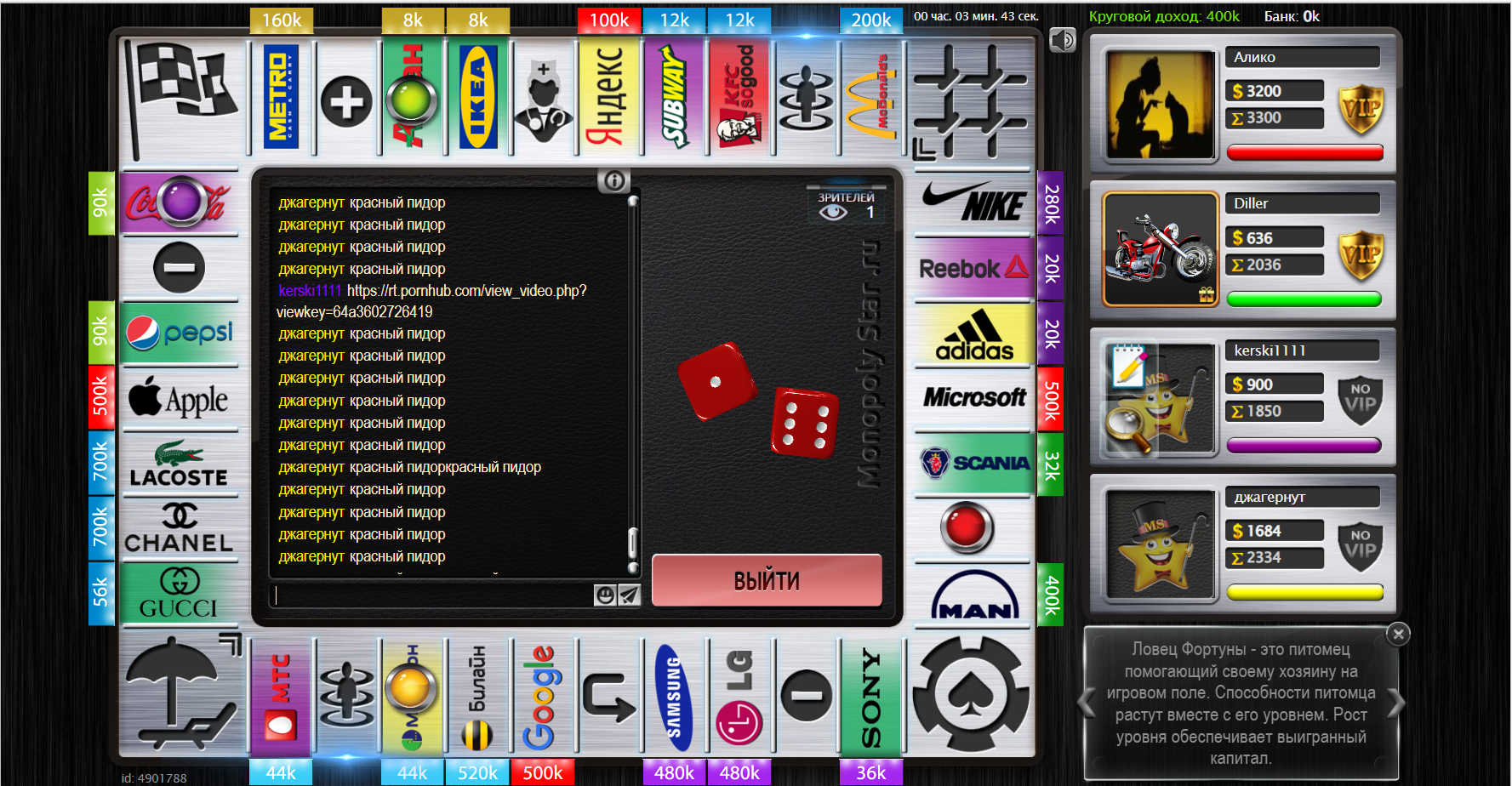The image size is (1512, 786).
Task: Show next tip with right arrow
Action: point(1396,703)
